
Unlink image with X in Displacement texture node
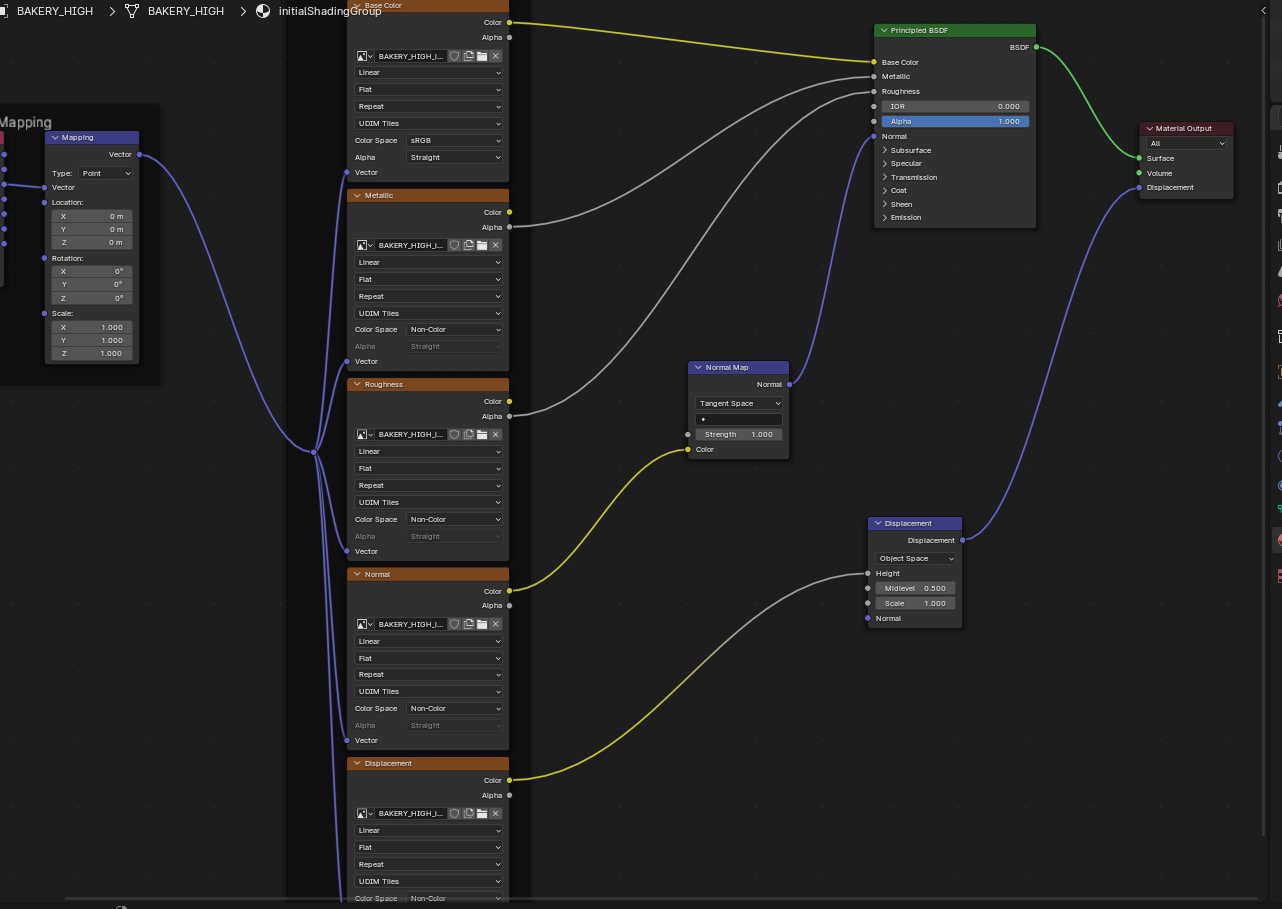[496, 813]
